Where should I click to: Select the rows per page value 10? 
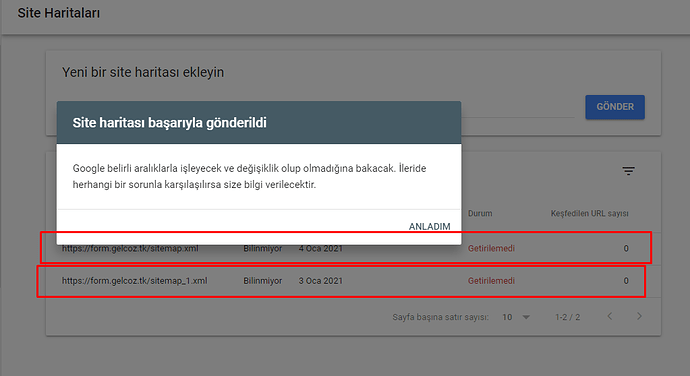507,317
